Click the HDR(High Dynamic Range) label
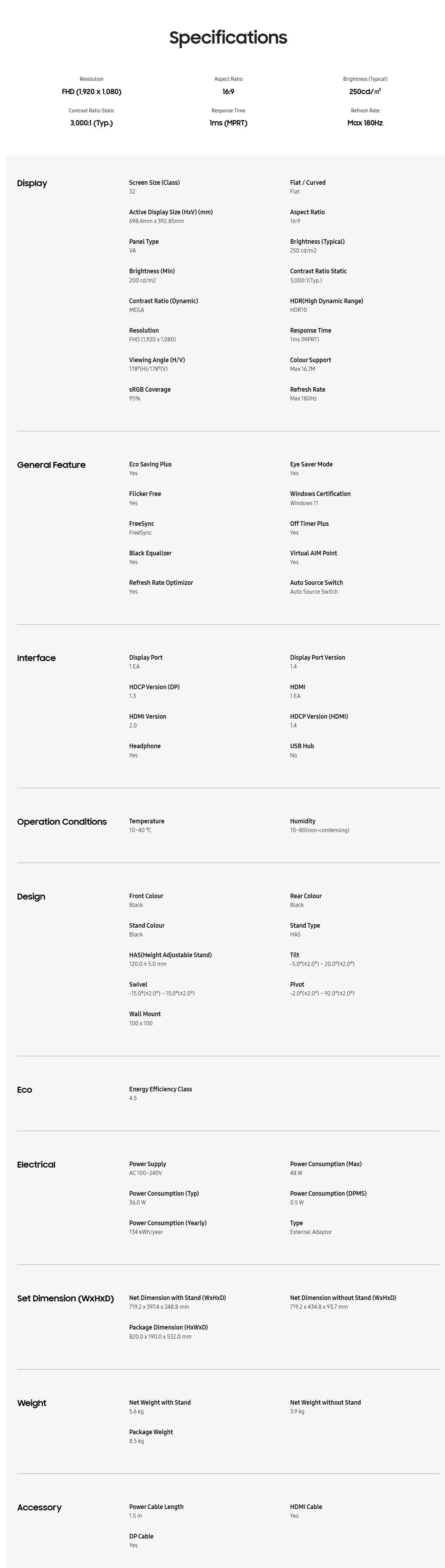445x1568 pixels. click(x=326, y=301)
